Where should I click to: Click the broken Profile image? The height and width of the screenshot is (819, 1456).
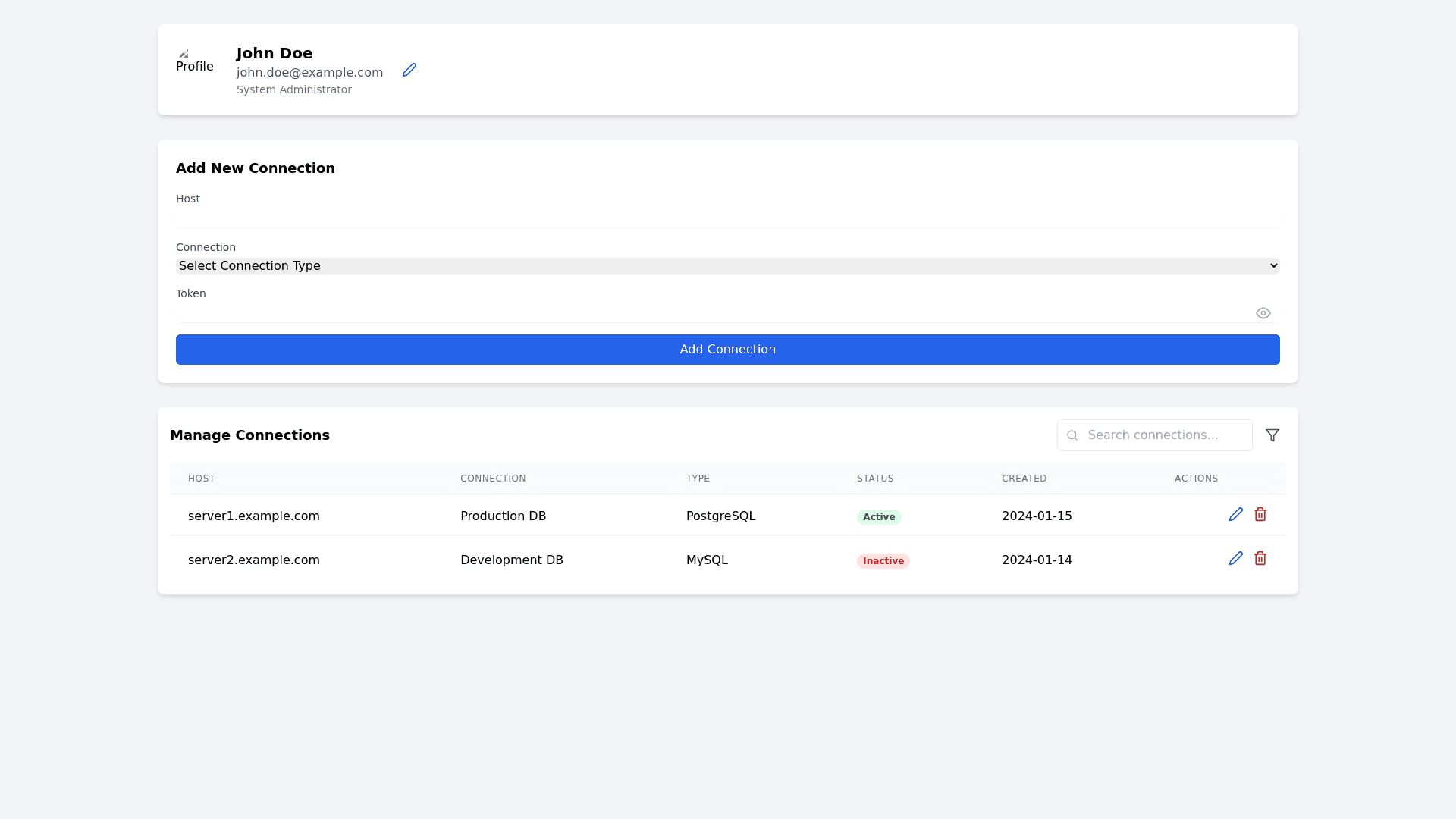tap(194, 62)
